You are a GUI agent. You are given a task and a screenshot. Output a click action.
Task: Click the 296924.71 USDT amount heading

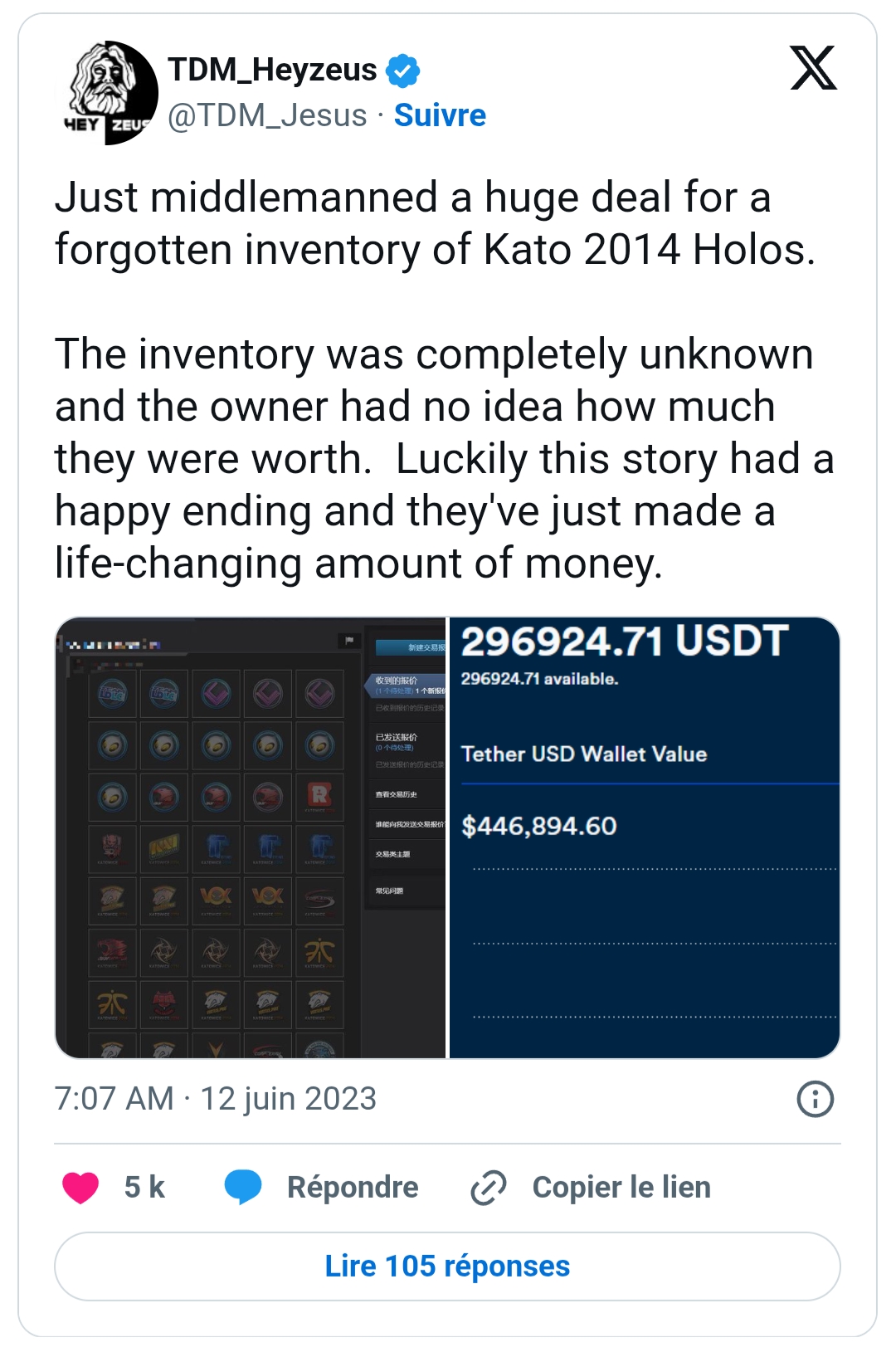point(624,642)
